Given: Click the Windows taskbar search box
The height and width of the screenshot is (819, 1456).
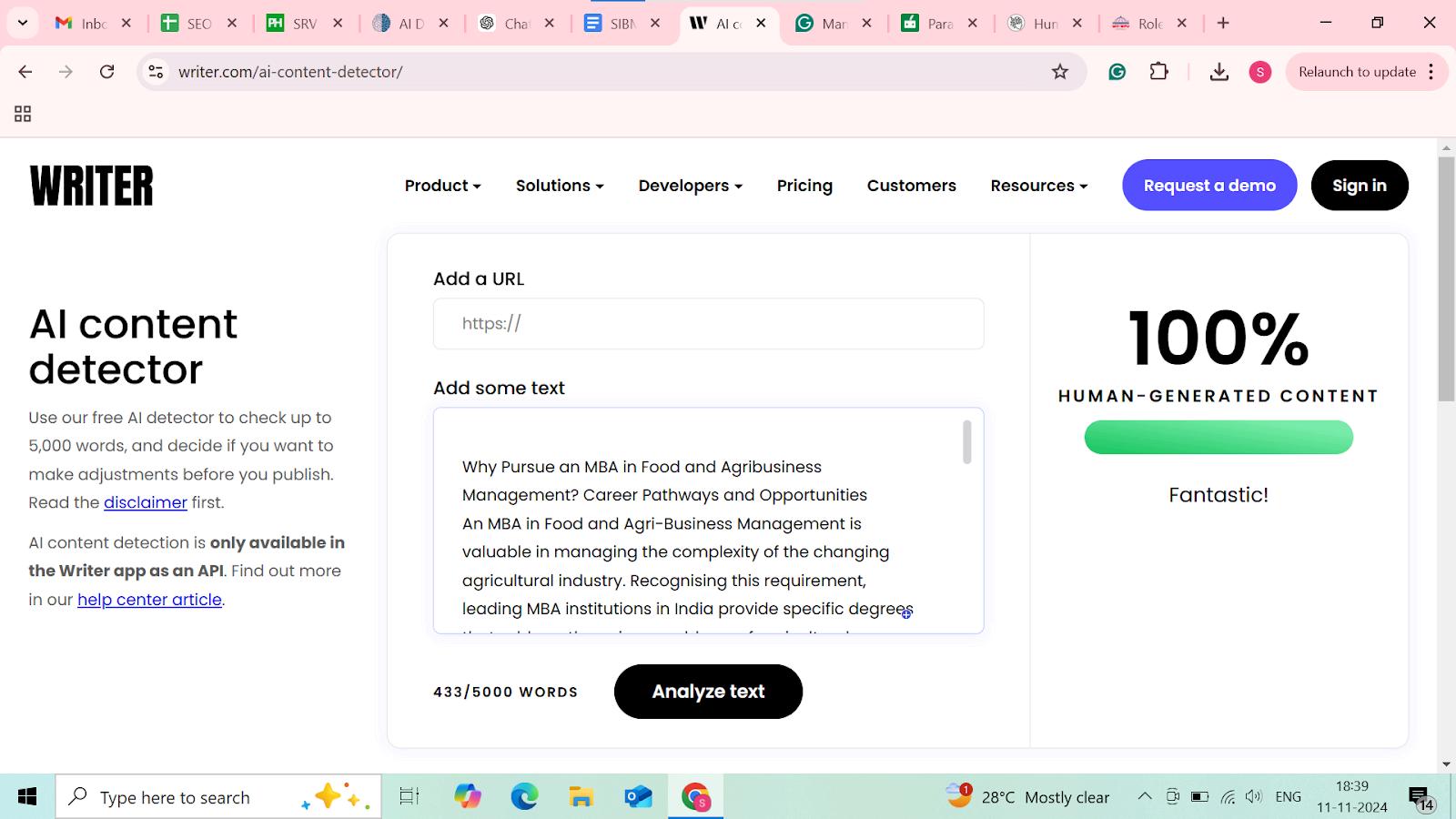Looking at the screenshot, I should click(x=218, y=797).
